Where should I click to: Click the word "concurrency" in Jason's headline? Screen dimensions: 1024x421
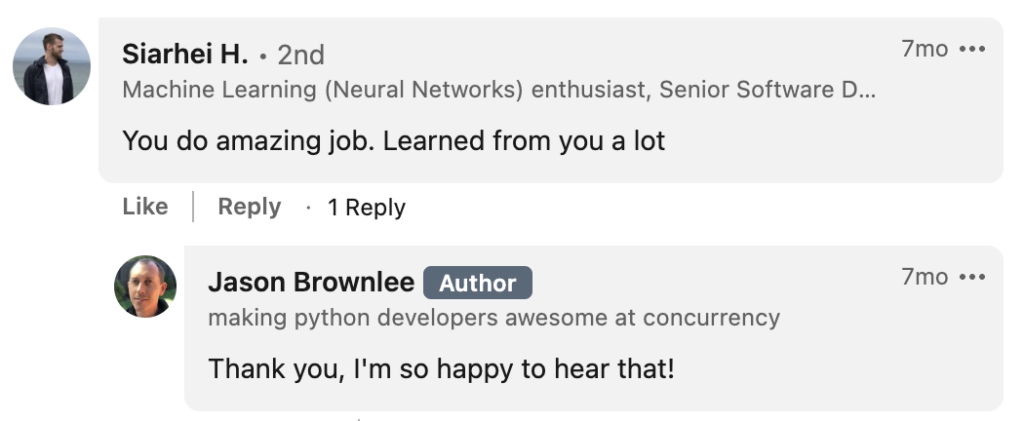point(711,318)
